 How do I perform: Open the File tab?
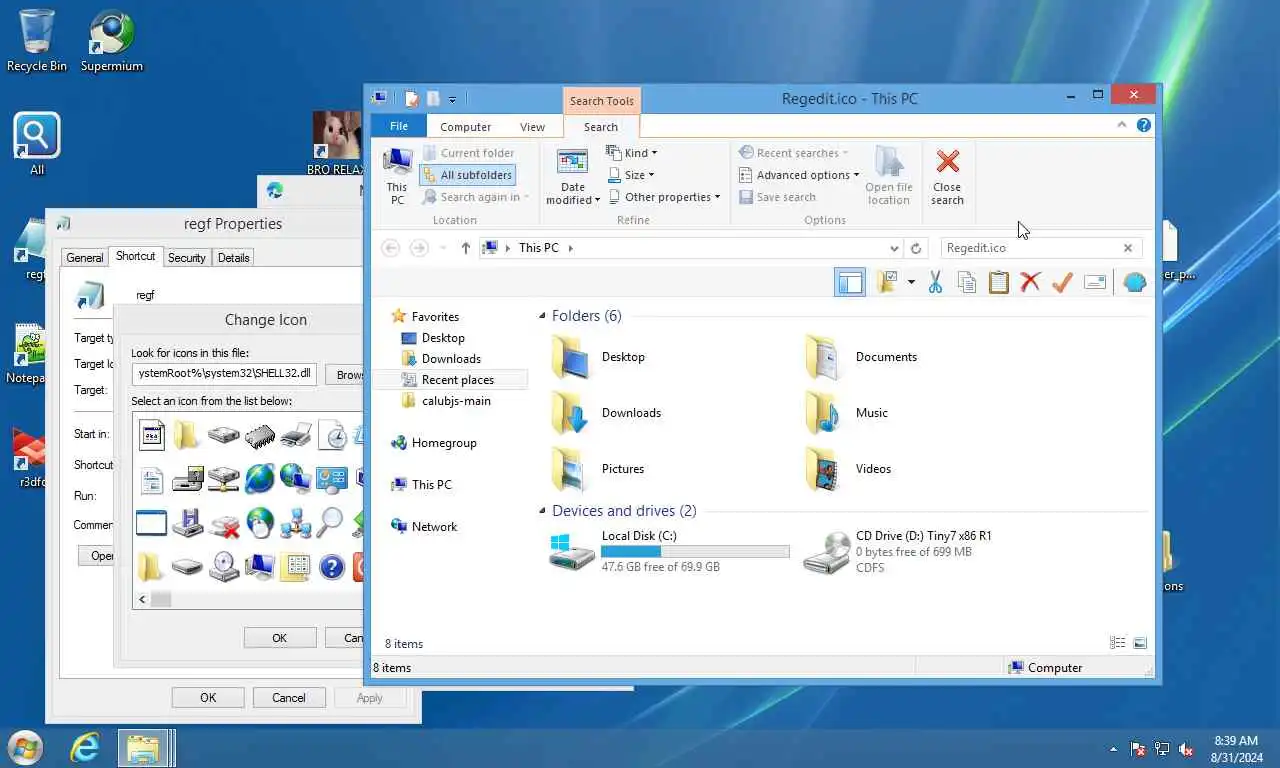[x=399, y=126]
